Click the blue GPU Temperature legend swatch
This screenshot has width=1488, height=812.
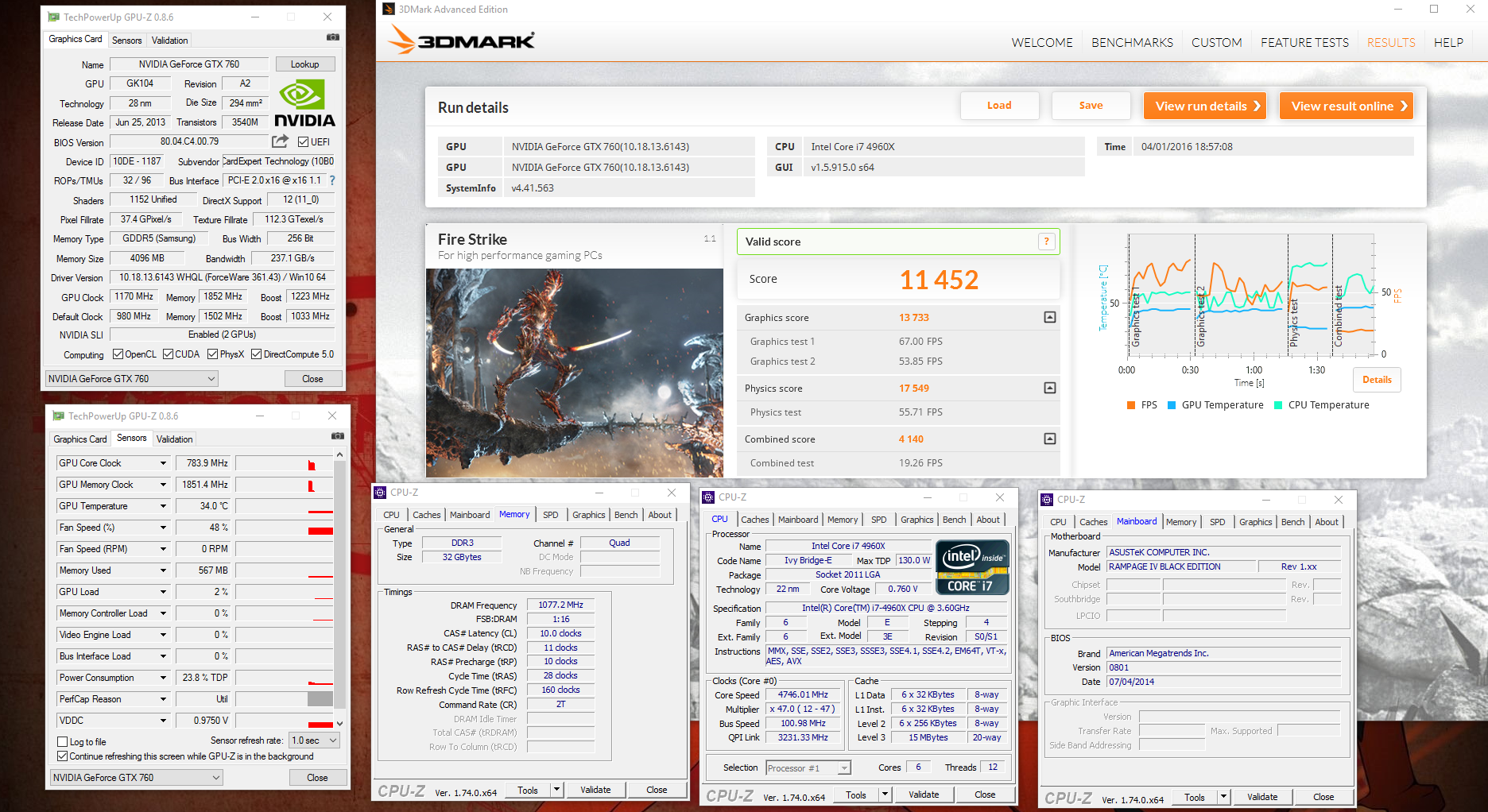click(x=1172, y=405)
